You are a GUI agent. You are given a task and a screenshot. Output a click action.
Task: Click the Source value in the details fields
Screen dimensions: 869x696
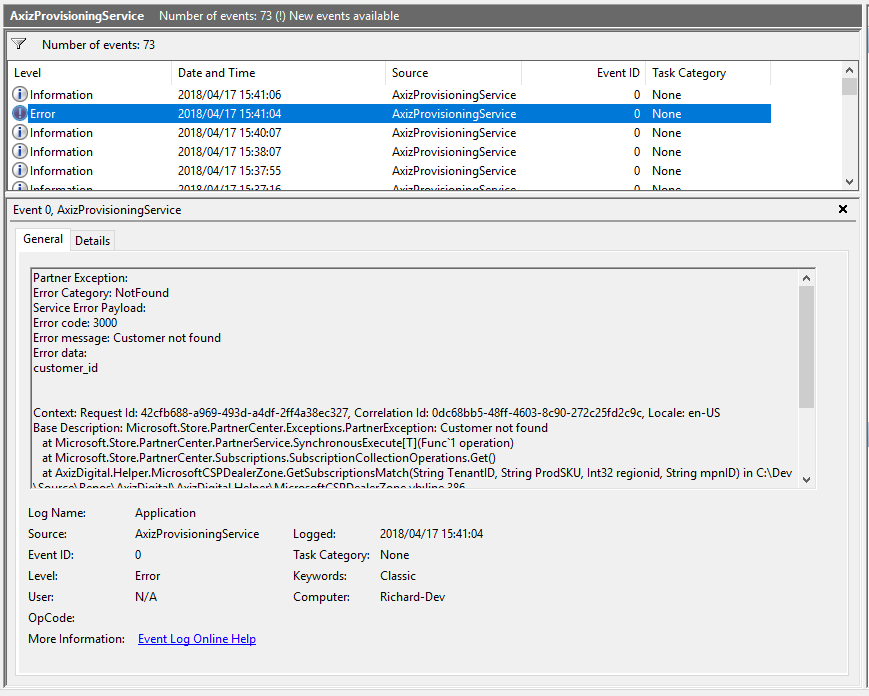pos(197,534)
